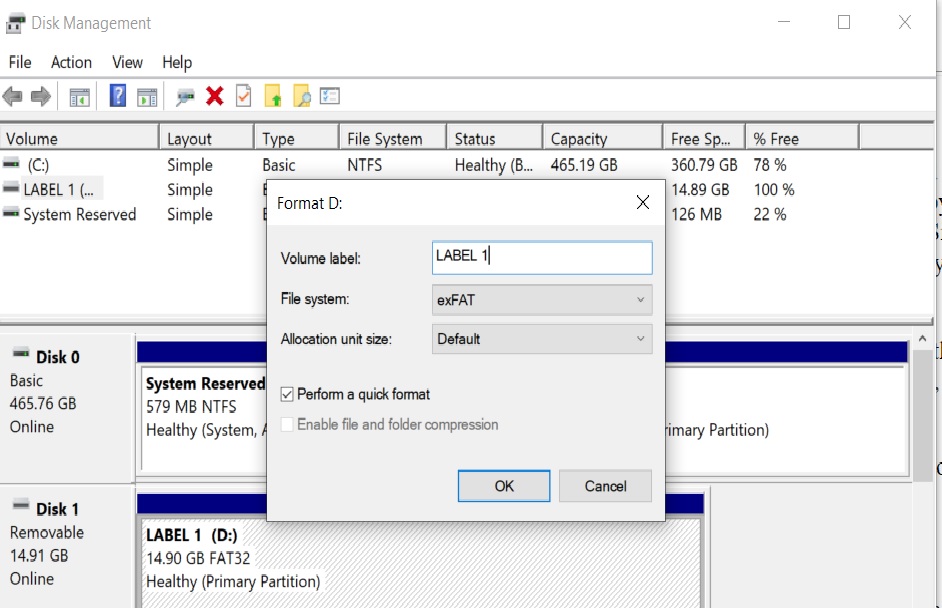
Task: Click Cancel in Format dialog
Action: pyautogui.click(x=605, y=486)
